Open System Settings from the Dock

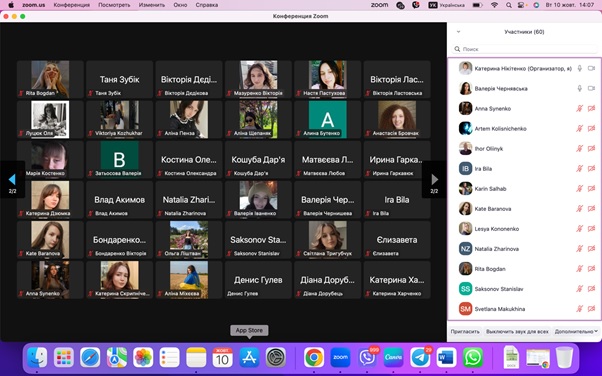coord(276,358)
